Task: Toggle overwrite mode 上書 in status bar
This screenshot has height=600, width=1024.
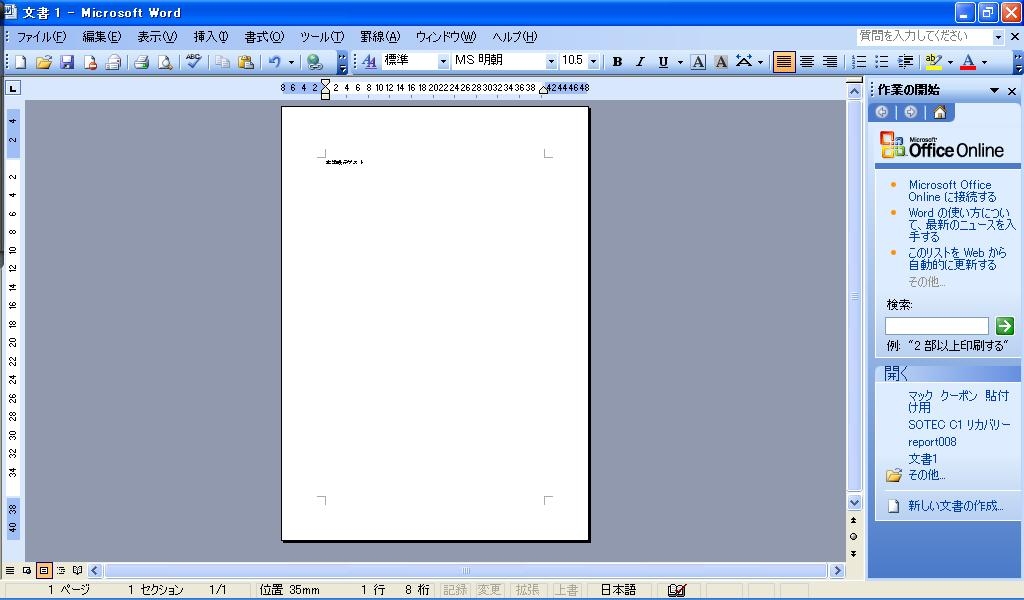Action: coord(566,590)
